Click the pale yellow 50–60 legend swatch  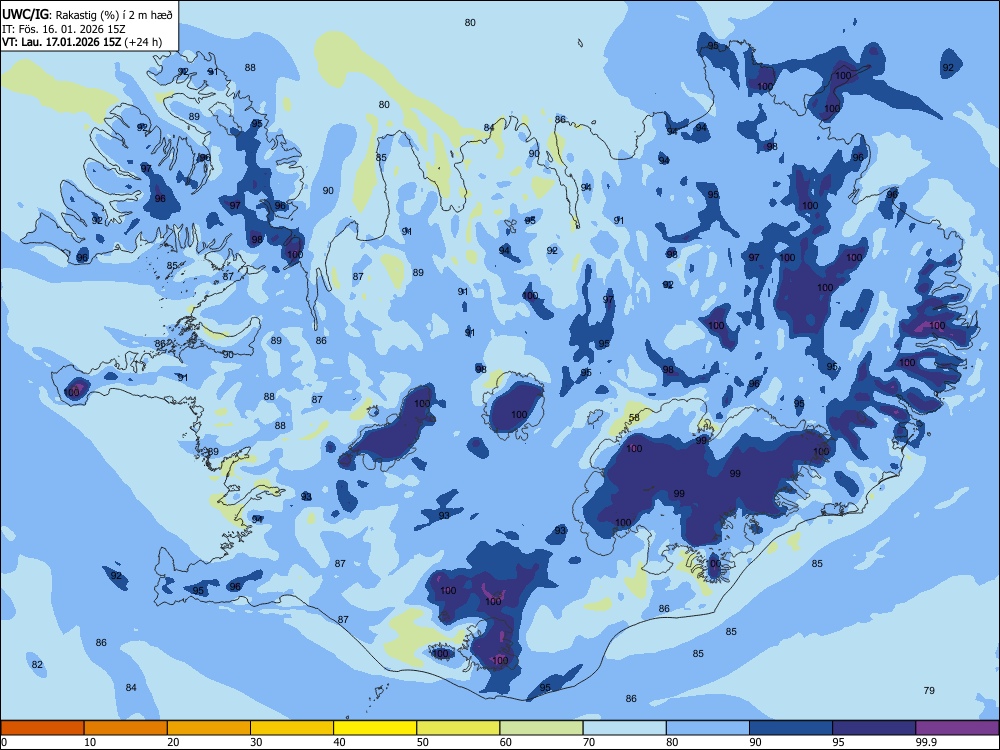click(459, 728)
